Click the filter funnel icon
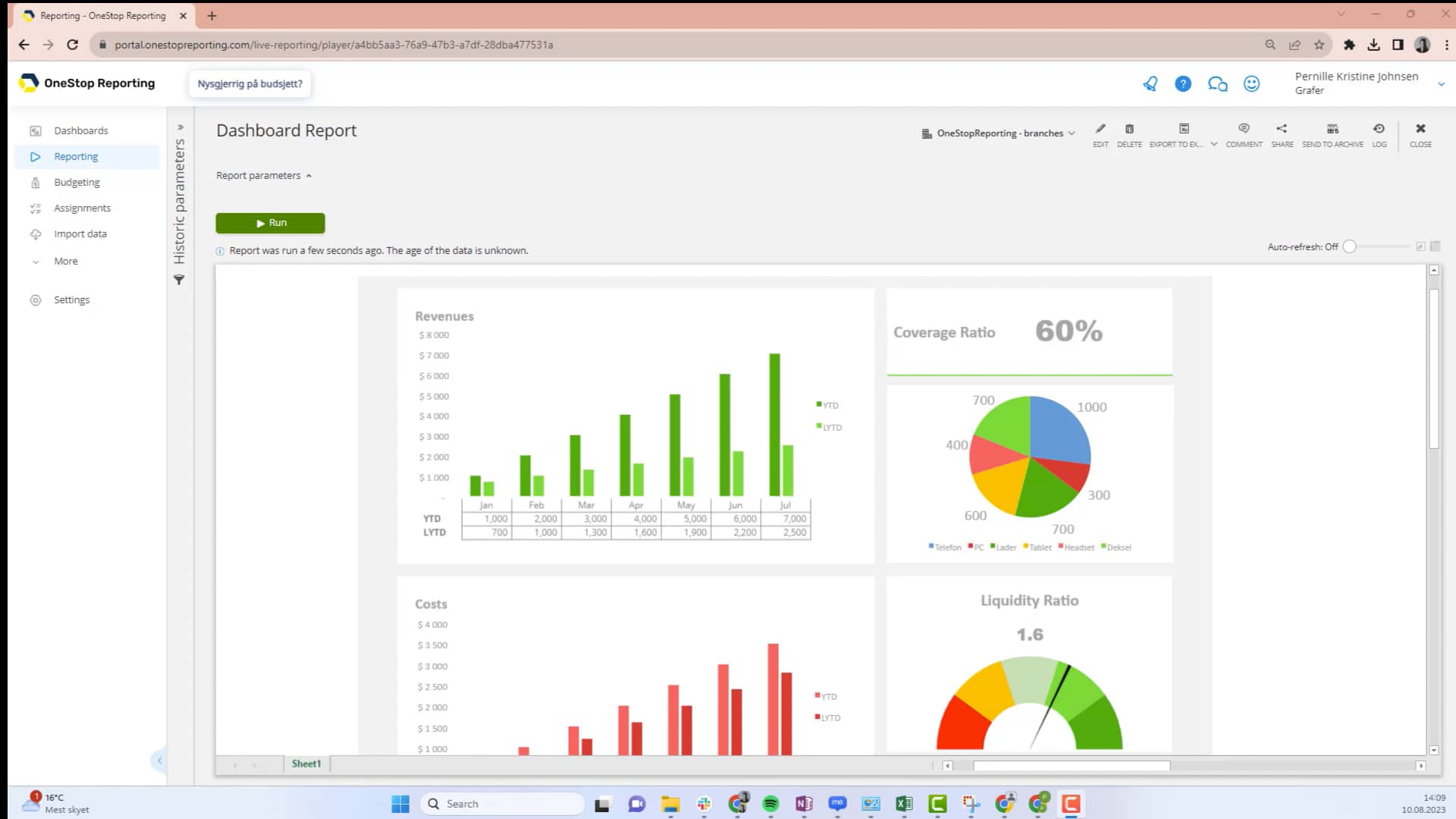 coord(179,281)
